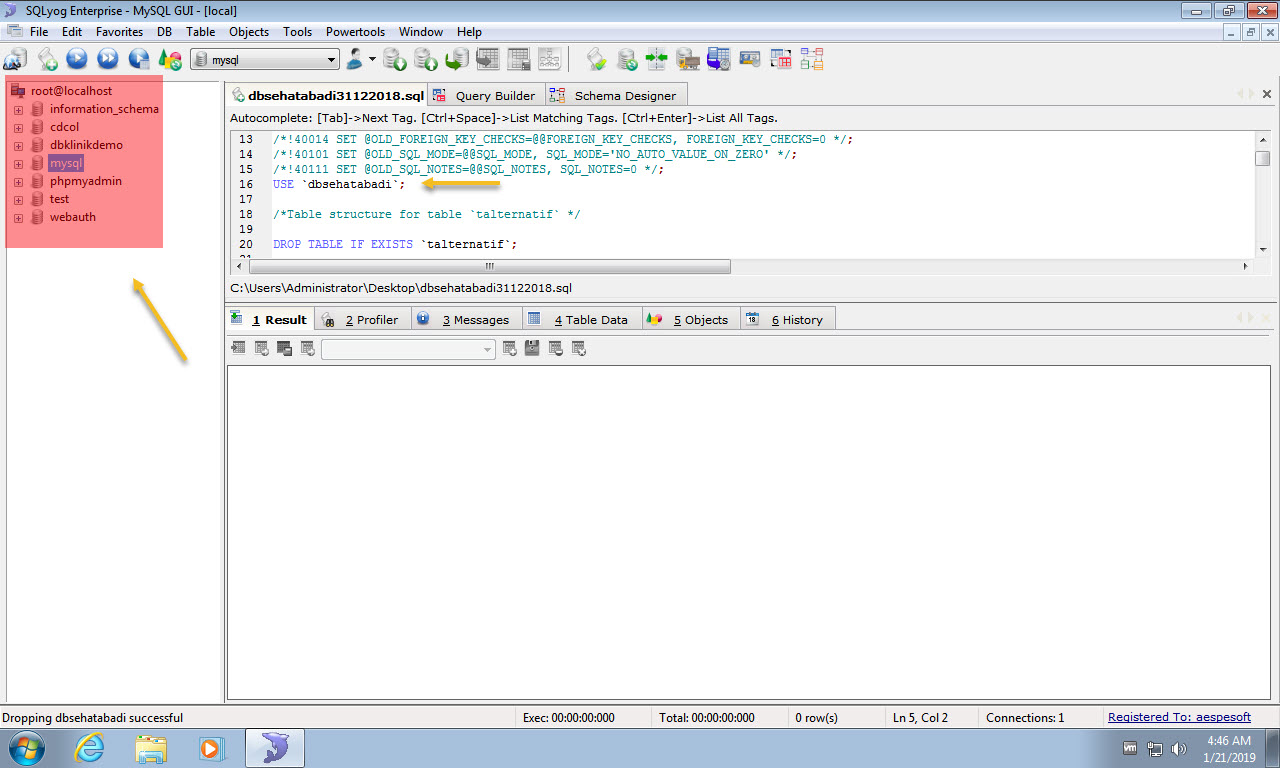Open the Database Synchronization wizard icon
1280x768 pixels.
[627, 59]
